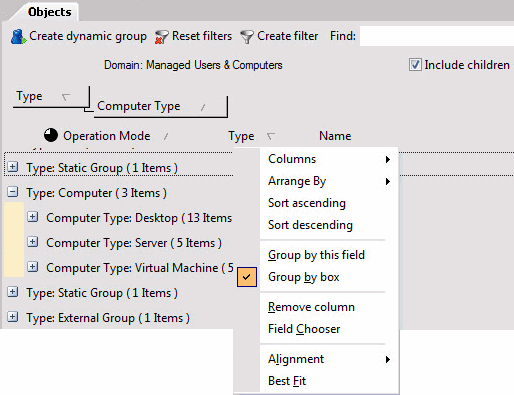Click the sort arrow in Computer Type group box

point(203,107)
